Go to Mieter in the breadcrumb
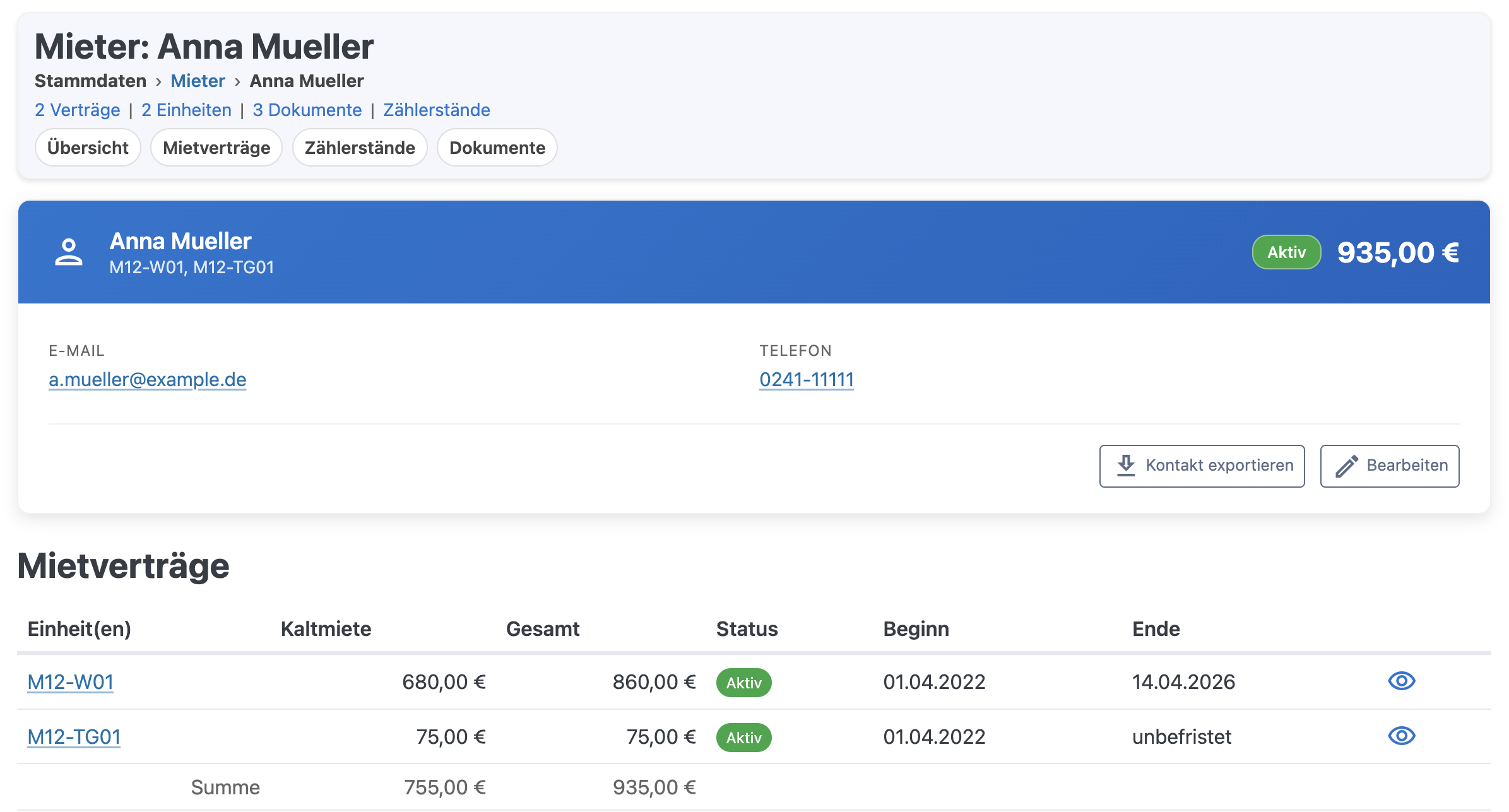Viewport: 1509px width, 812px height. (x=198, y=81)
